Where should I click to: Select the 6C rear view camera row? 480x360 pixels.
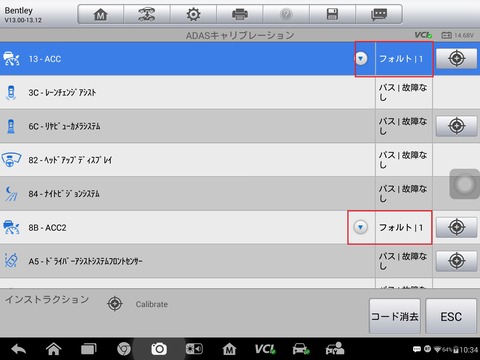[x=240, y=126]
